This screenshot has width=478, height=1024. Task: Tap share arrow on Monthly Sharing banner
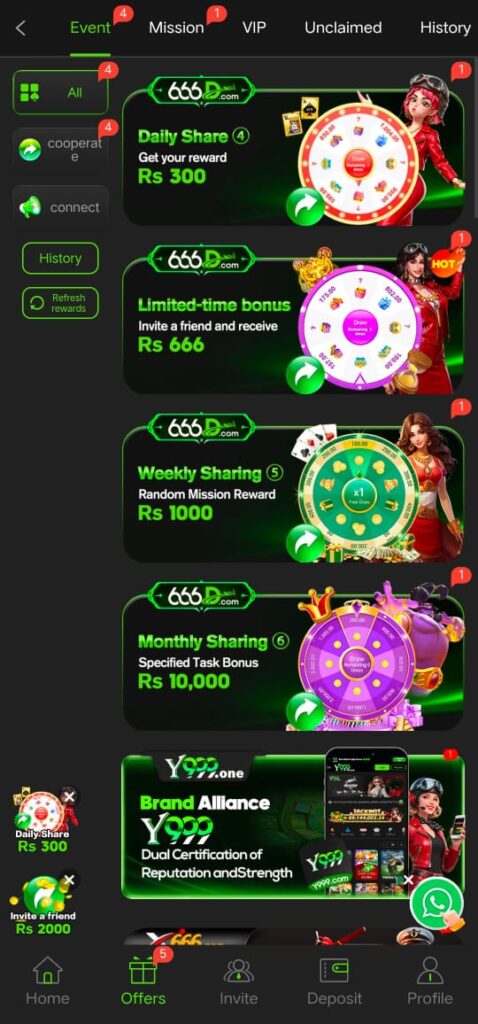click(x=305, y=711)
